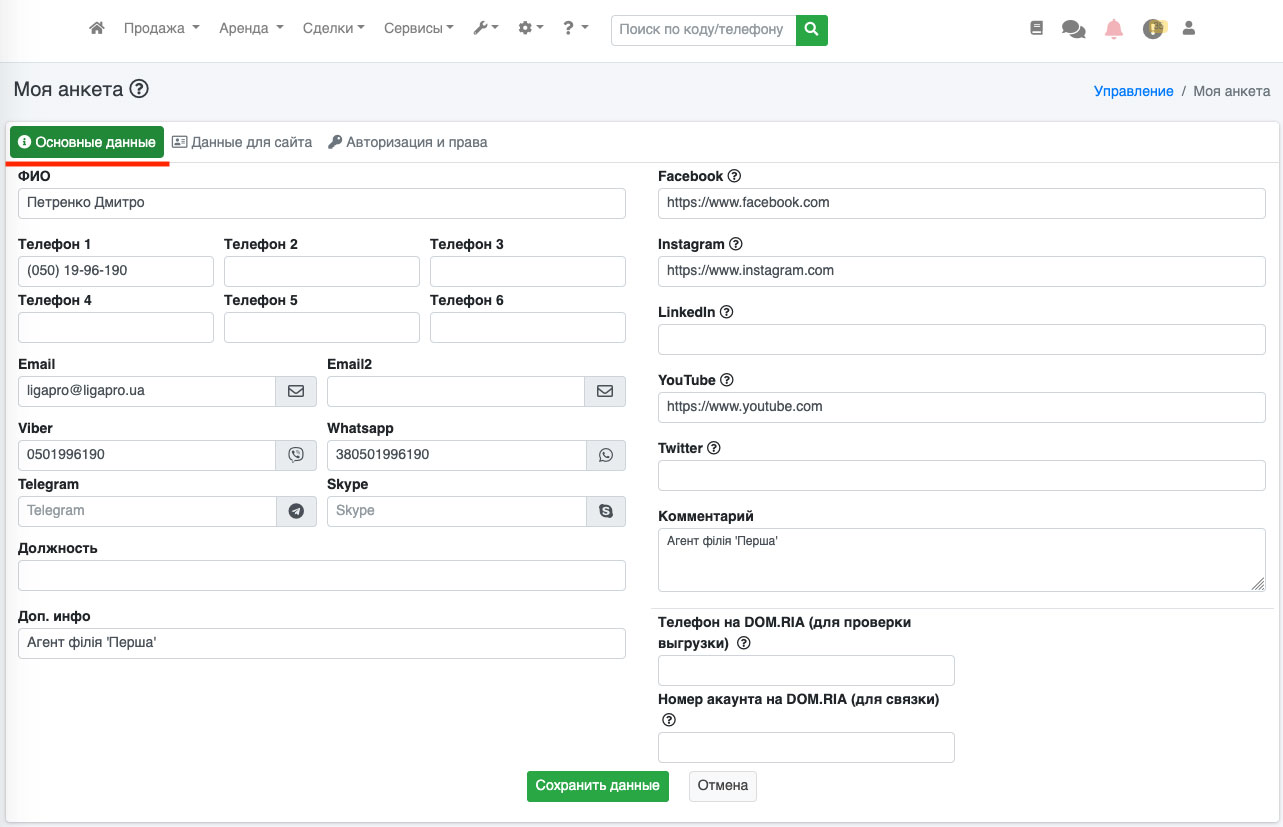Switch to Авторизация и права tab
Viewport: 1283px width, 827px height.
pyautogui.click(x=408, y=142)
